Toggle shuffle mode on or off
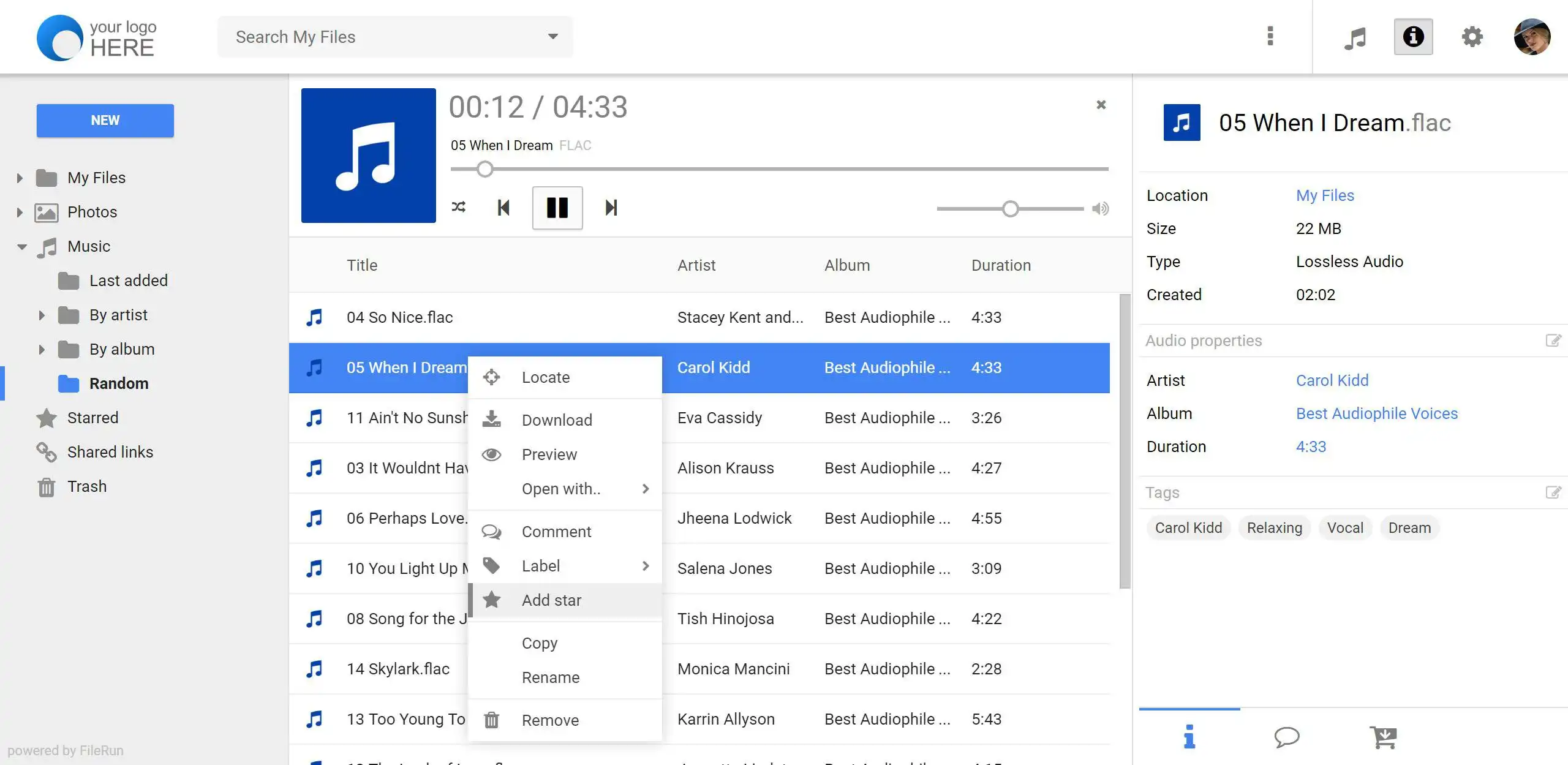The image size is (1568, 765). [460, 207]
